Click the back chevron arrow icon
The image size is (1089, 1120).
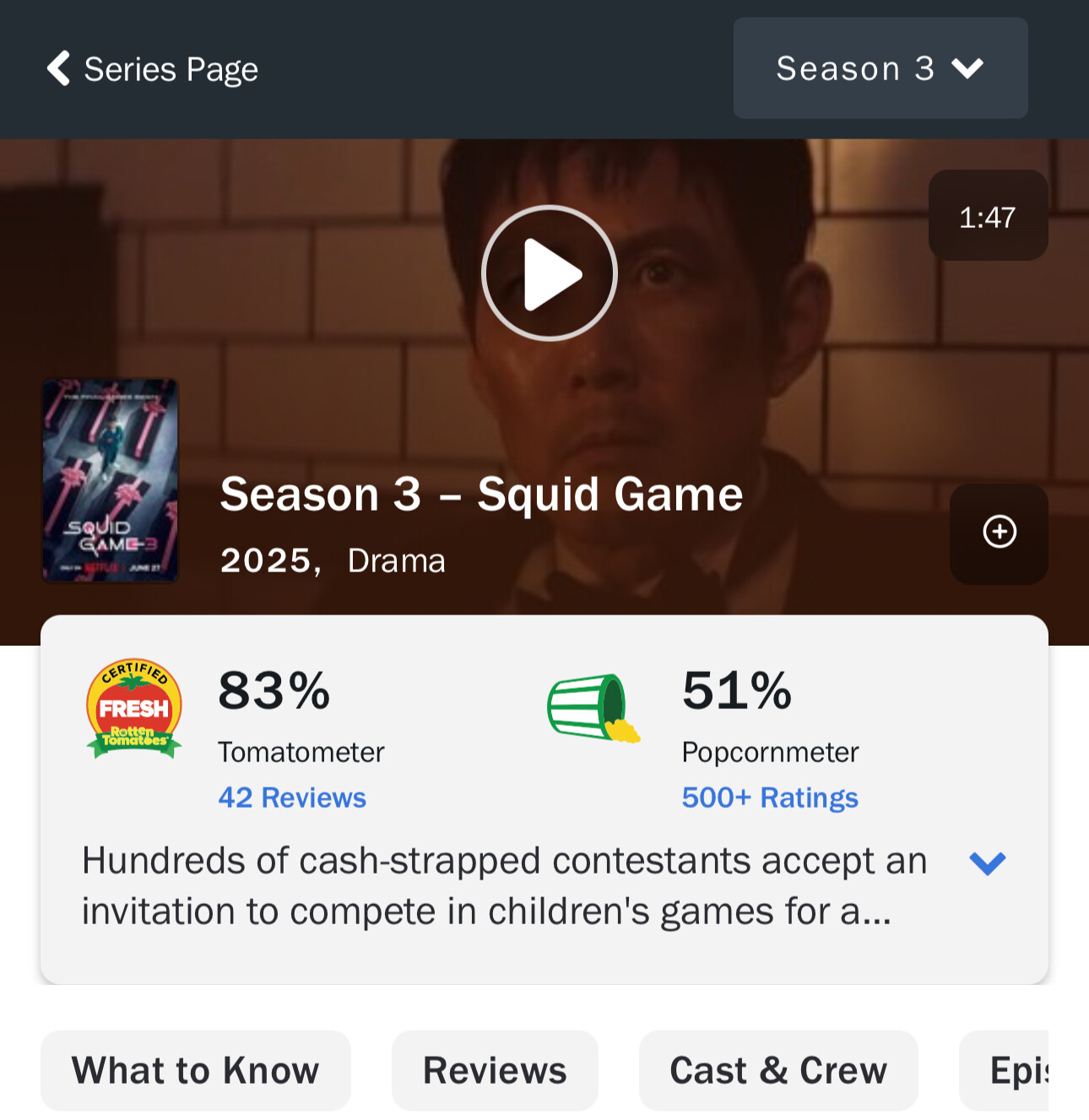point(58,68)
